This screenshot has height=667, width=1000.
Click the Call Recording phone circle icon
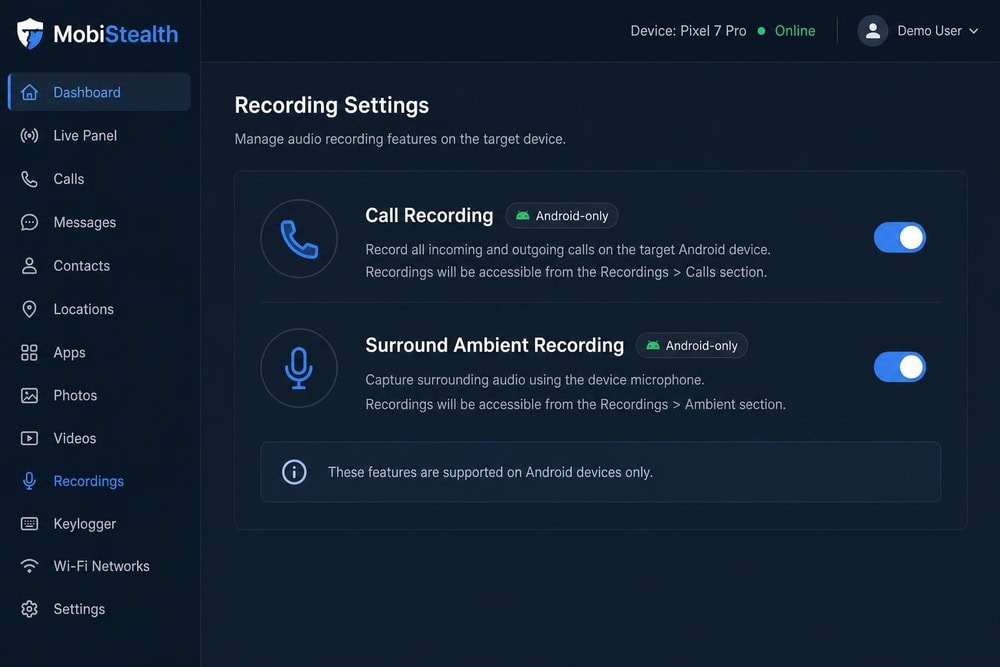pos(299,238)
